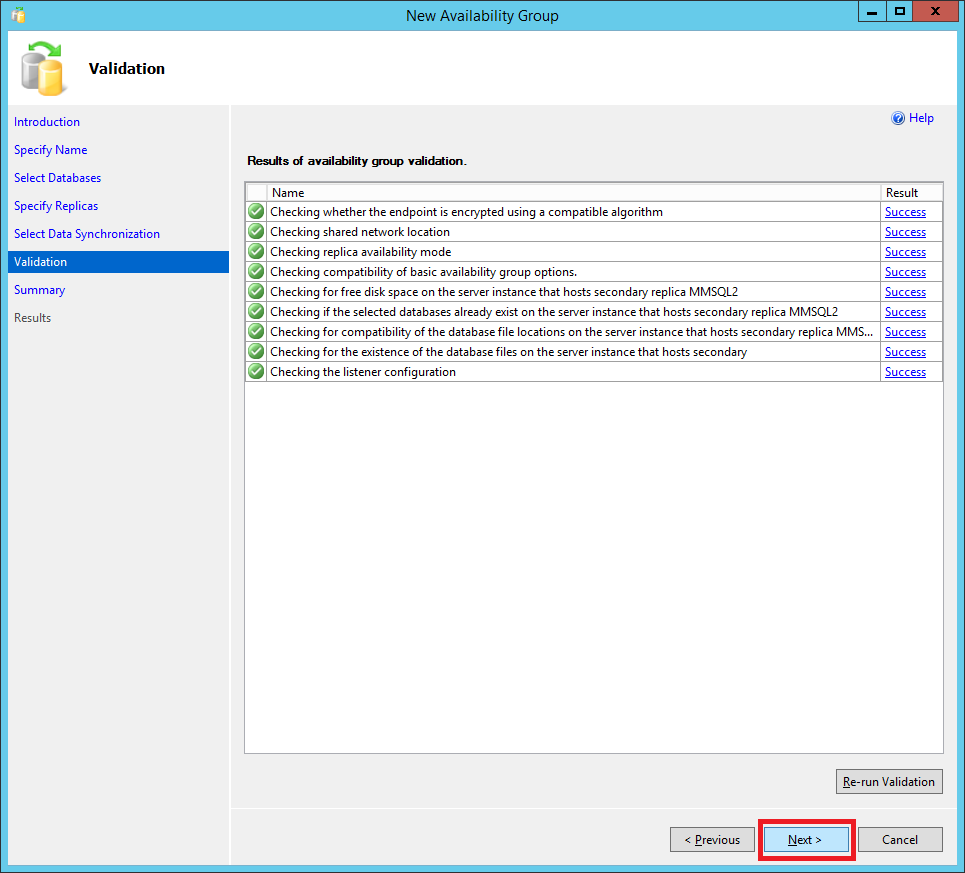This screenshot has width=965, height=873.
Task: Cancel the availability group wizard
Action: [900, 840]
